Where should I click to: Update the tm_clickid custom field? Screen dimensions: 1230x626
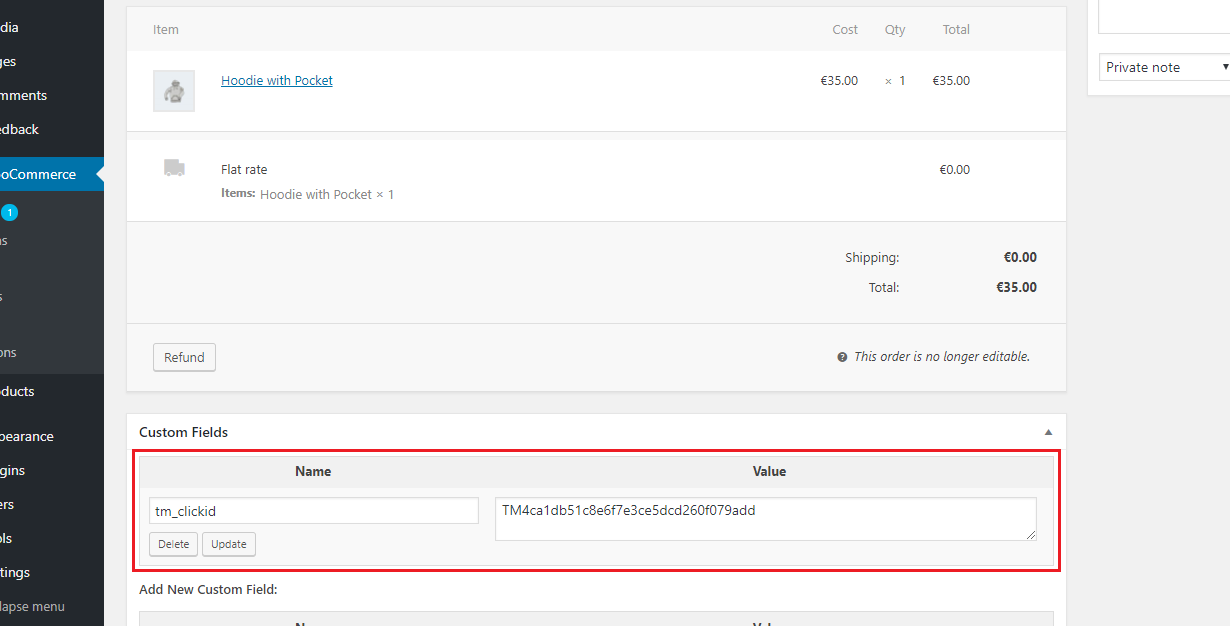pos(229,544)
